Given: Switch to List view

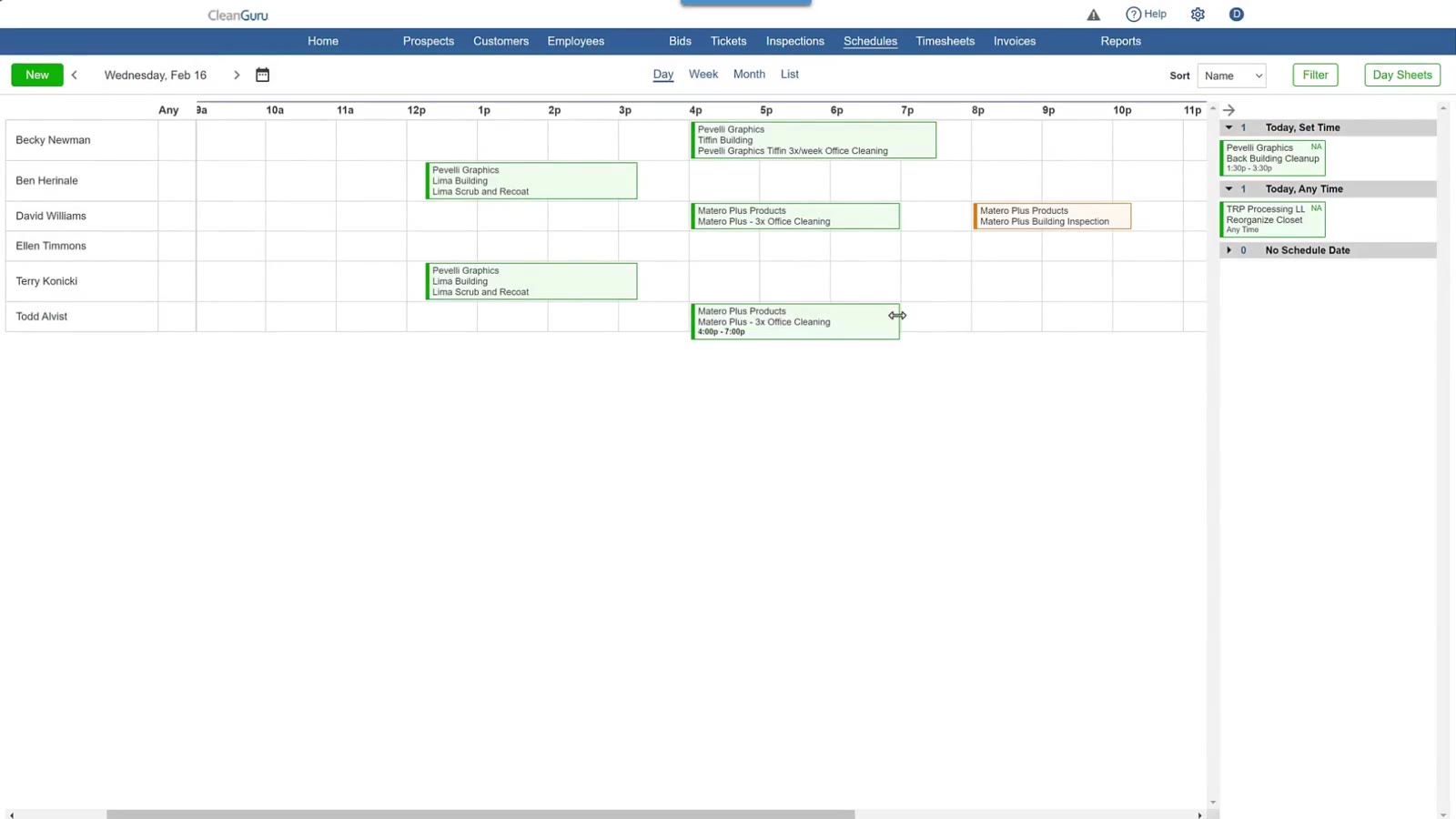Looking at the screenshot, I should point(790,75).
